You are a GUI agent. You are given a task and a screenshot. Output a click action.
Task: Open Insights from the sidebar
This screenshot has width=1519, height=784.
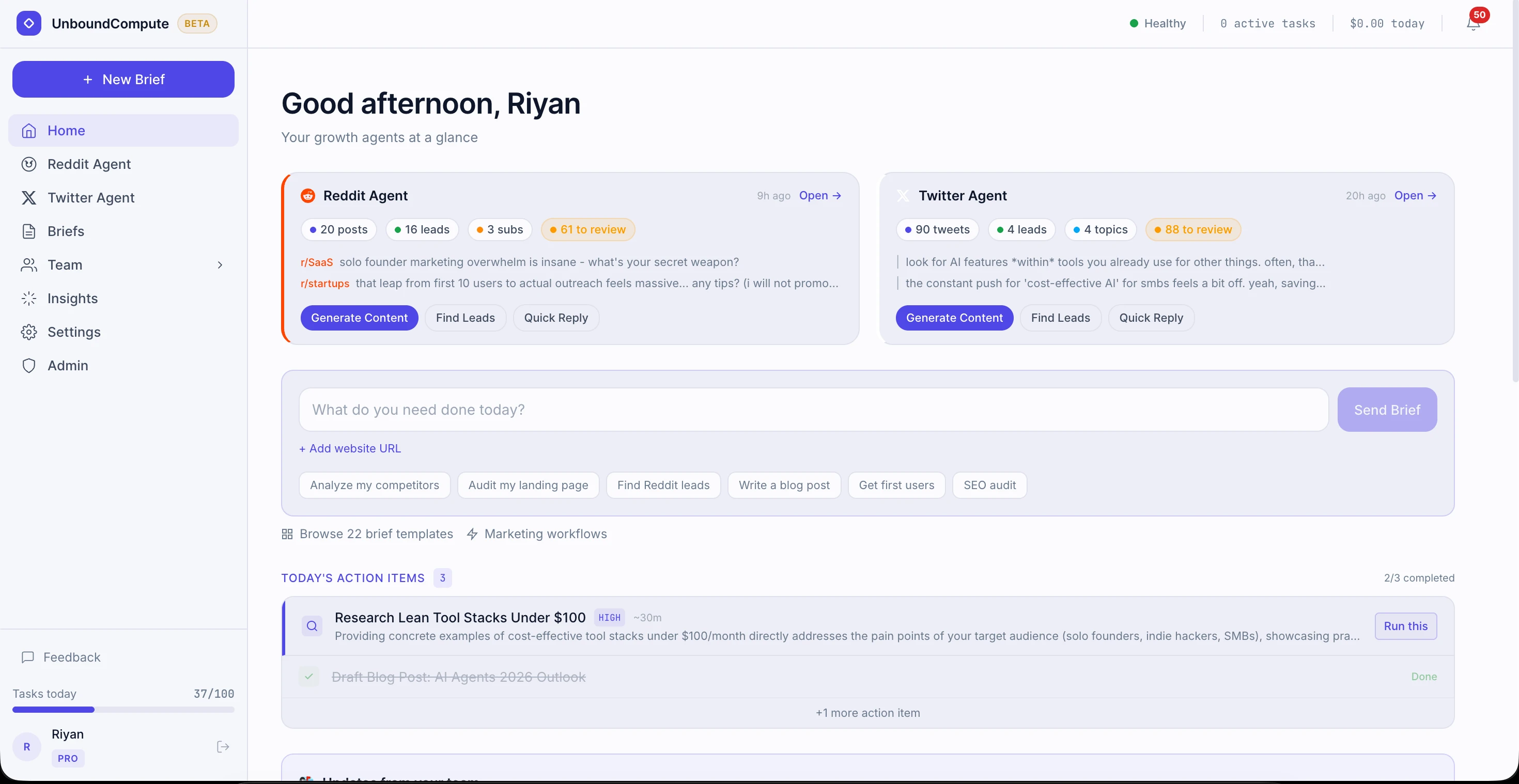click(72, 299)
